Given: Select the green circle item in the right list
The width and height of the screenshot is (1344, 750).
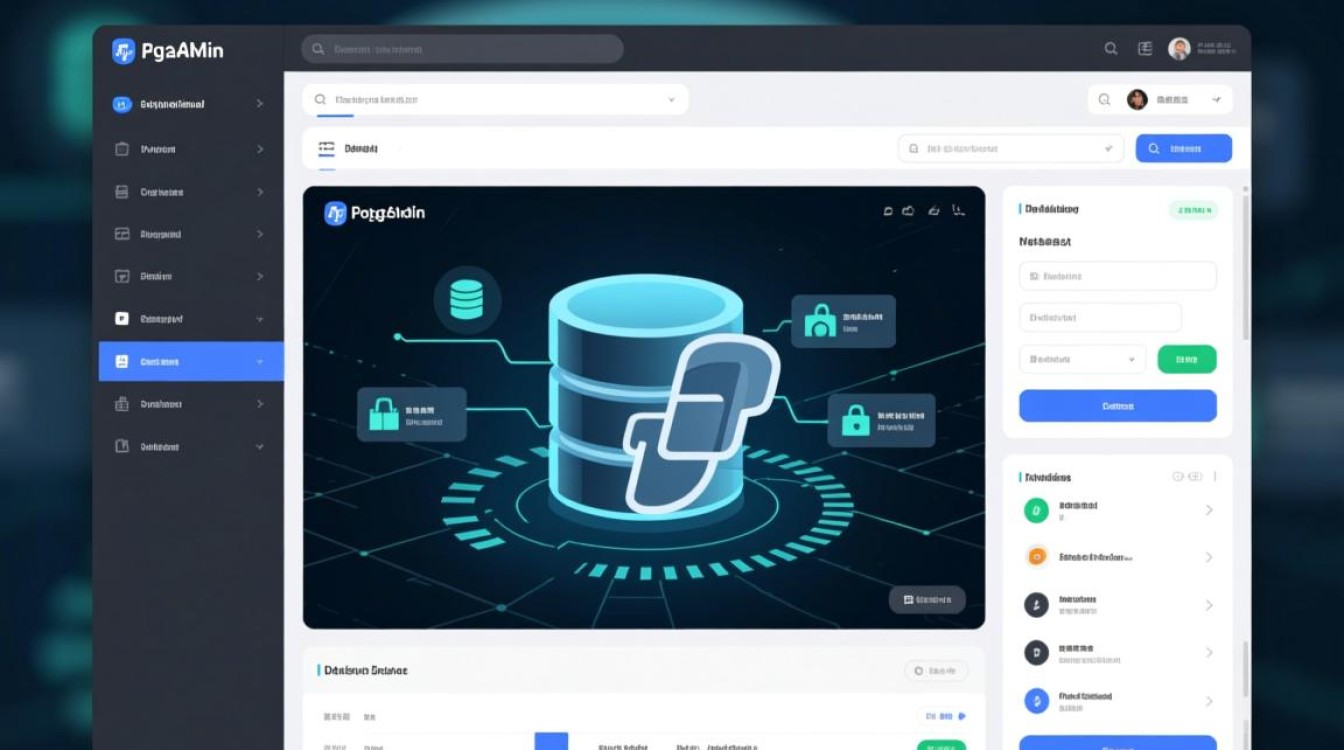Looking at the screenshot, I should pyautogui.click(x=1035, y=511).
